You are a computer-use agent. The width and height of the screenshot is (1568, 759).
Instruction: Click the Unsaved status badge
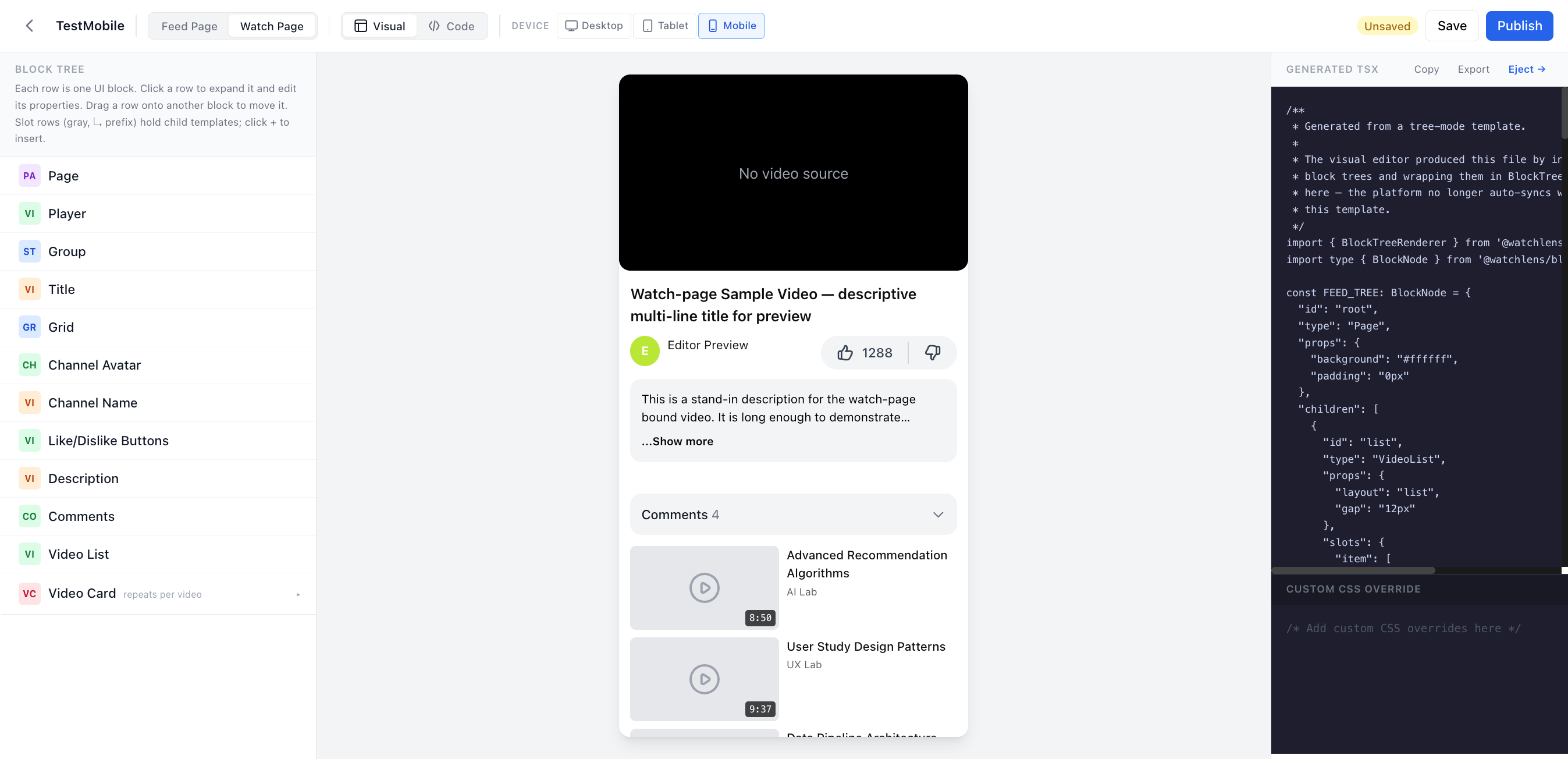(1386, 26)
